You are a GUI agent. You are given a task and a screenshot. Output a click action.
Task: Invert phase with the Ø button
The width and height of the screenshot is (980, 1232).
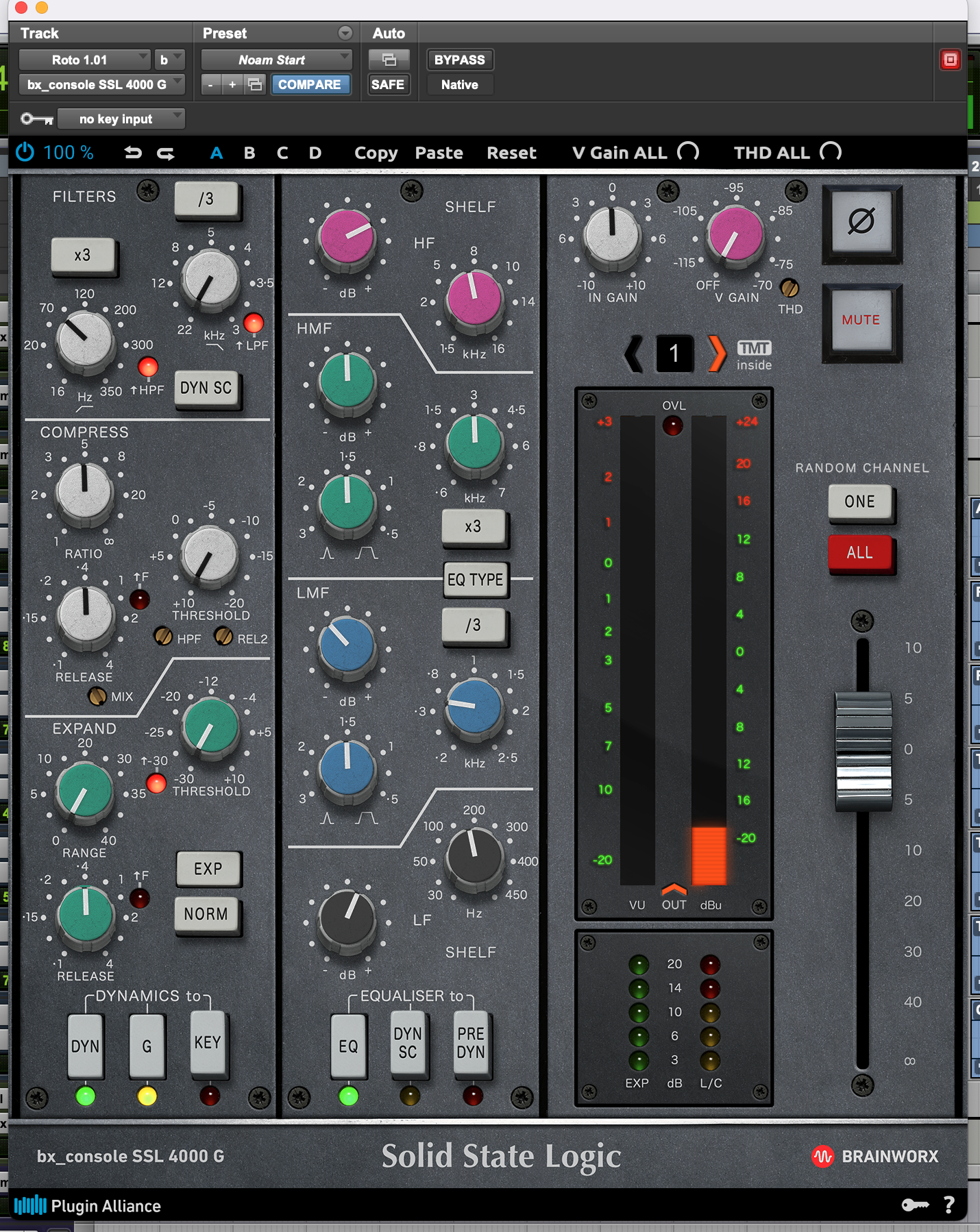tap(861, 222)
